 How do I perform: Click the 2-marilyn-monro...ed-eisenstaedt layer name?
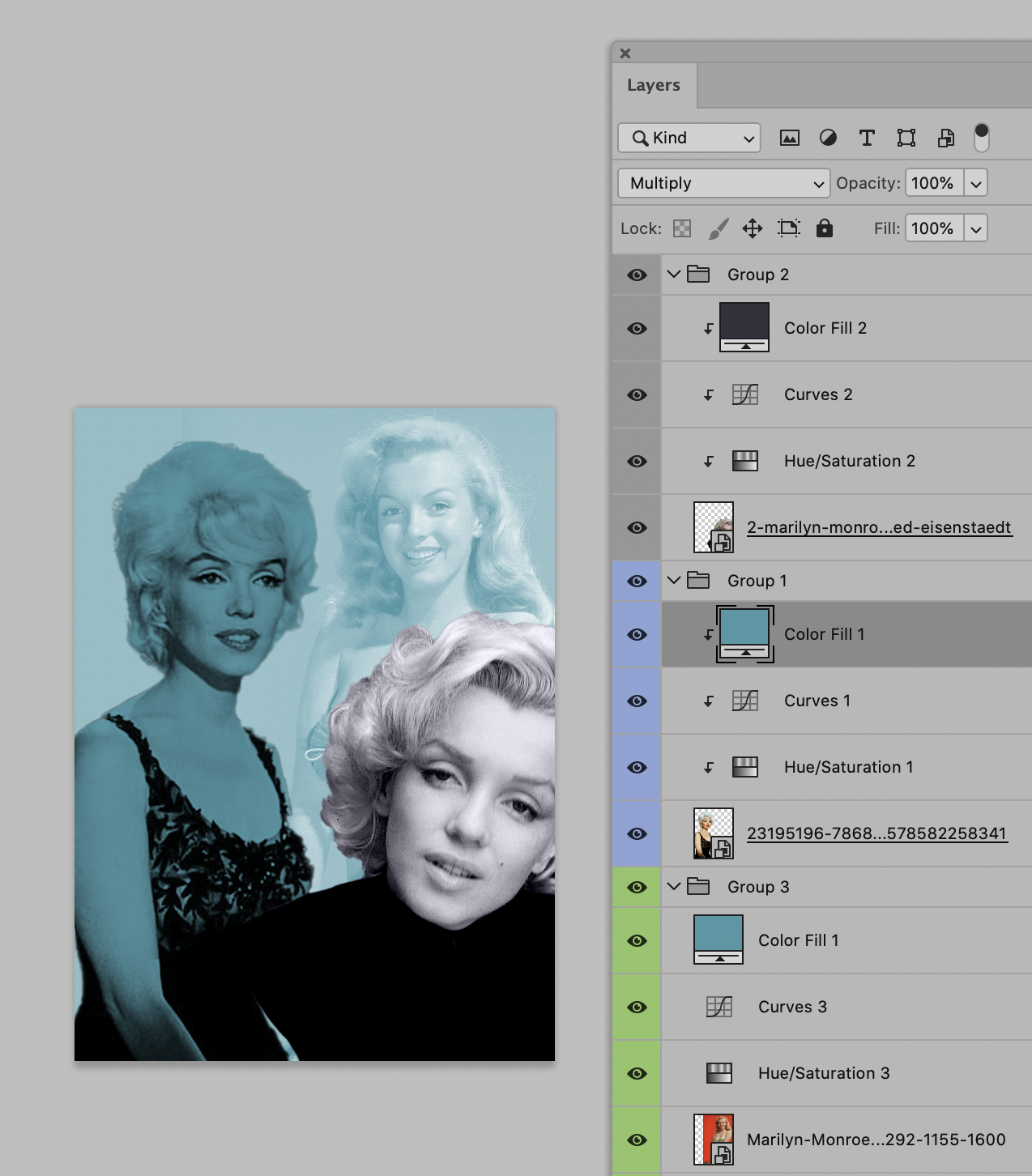click(879, 527)
